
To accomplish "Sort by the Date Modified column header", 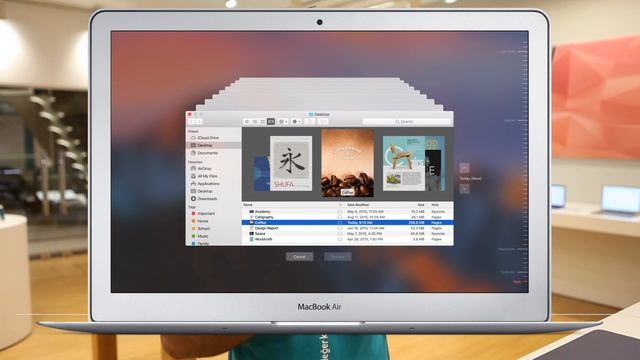I will point(358,205).
